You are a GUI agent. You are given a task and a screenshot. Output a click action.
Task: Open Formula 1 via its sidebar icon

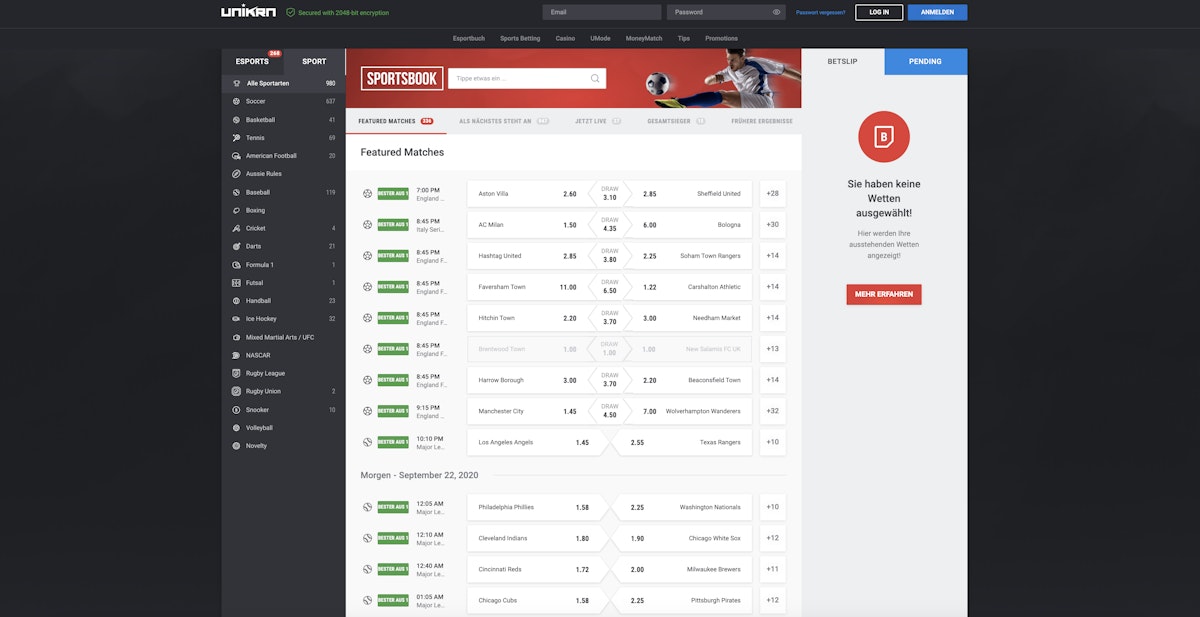coord(236,265)
